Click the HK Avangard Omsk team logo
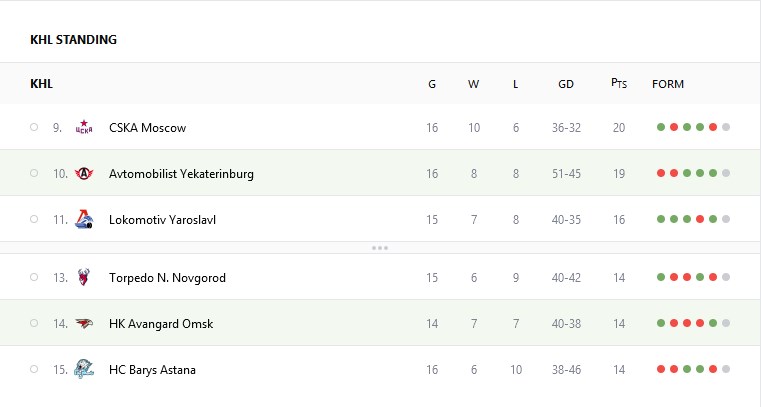Image resolution: width=761 pixels, height=407 pixels. pos(84,323)
